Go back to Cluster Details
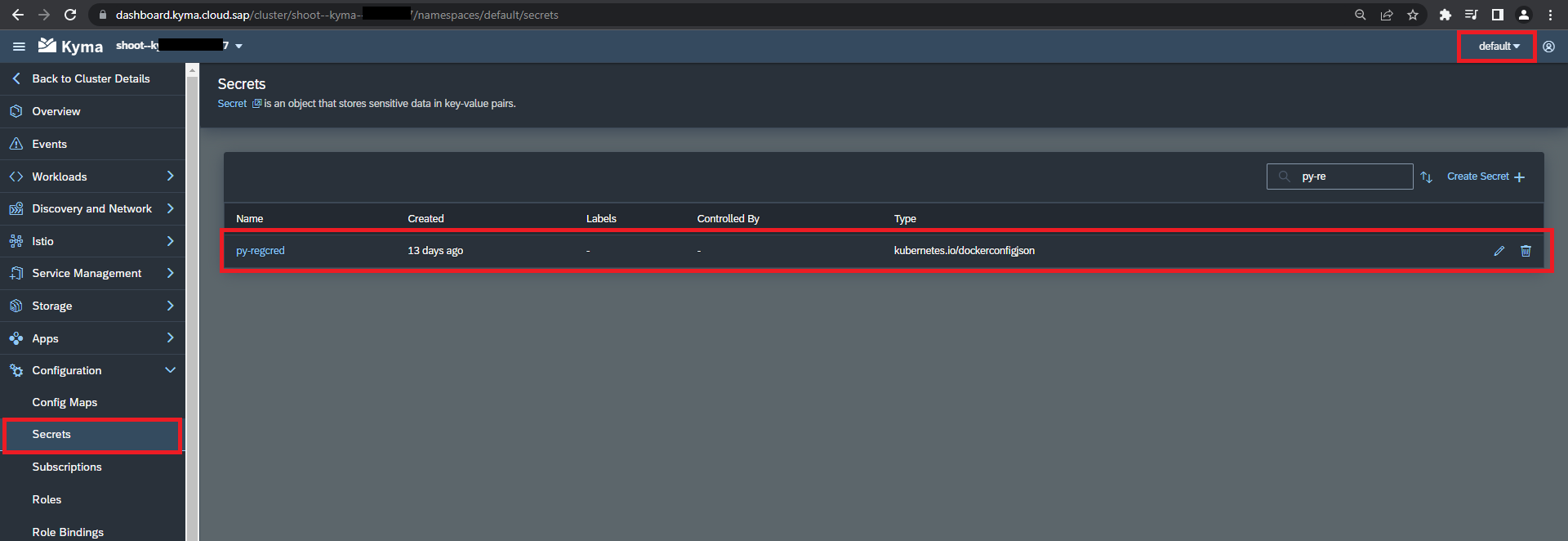The width and height of the screenshot is (1568, 541). pos(91,78)
